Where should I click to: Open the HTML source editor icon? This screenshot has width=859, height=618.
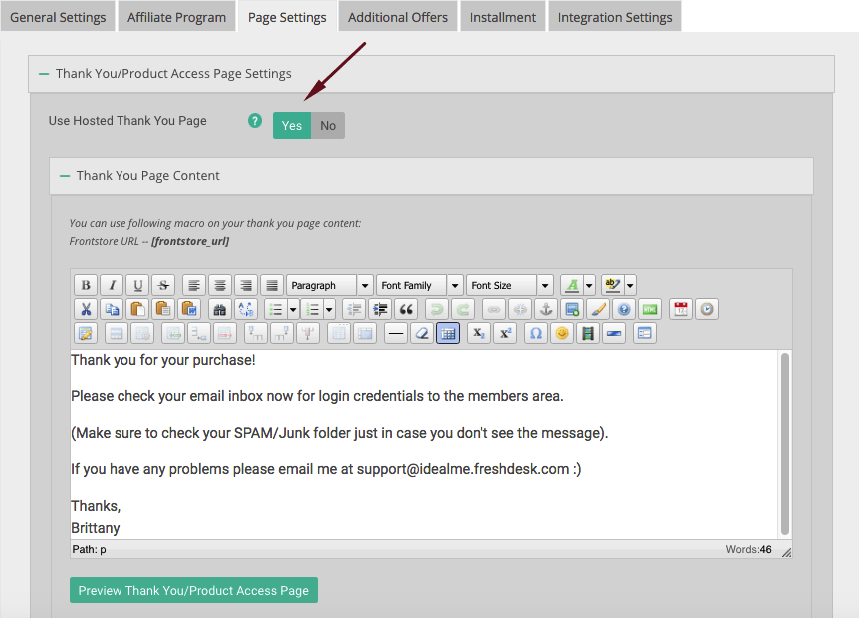(x=650, y=310)
